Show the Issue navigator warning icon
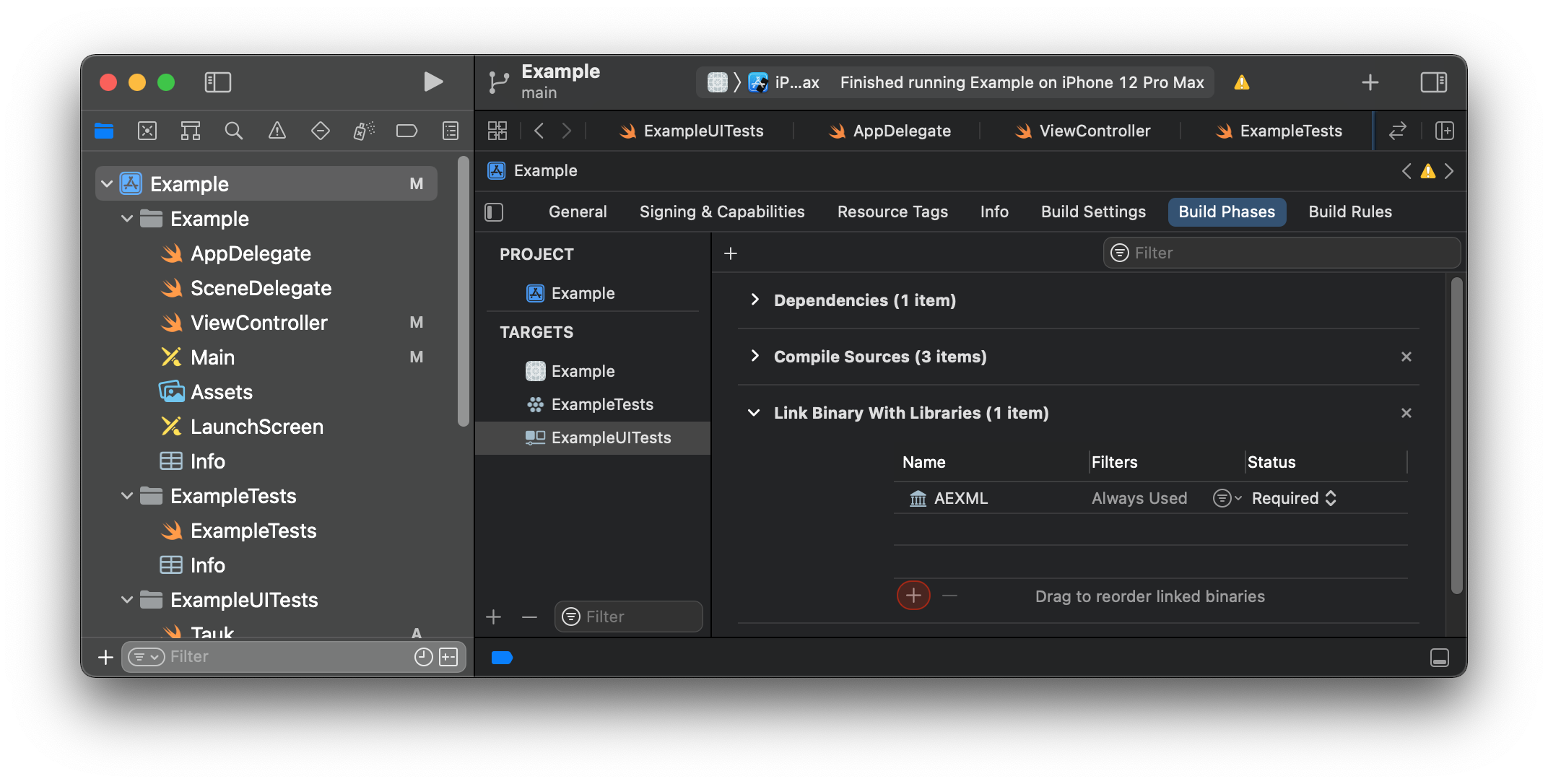The width and height of the screenshot is (1548, 784). (x=277, y=131)
